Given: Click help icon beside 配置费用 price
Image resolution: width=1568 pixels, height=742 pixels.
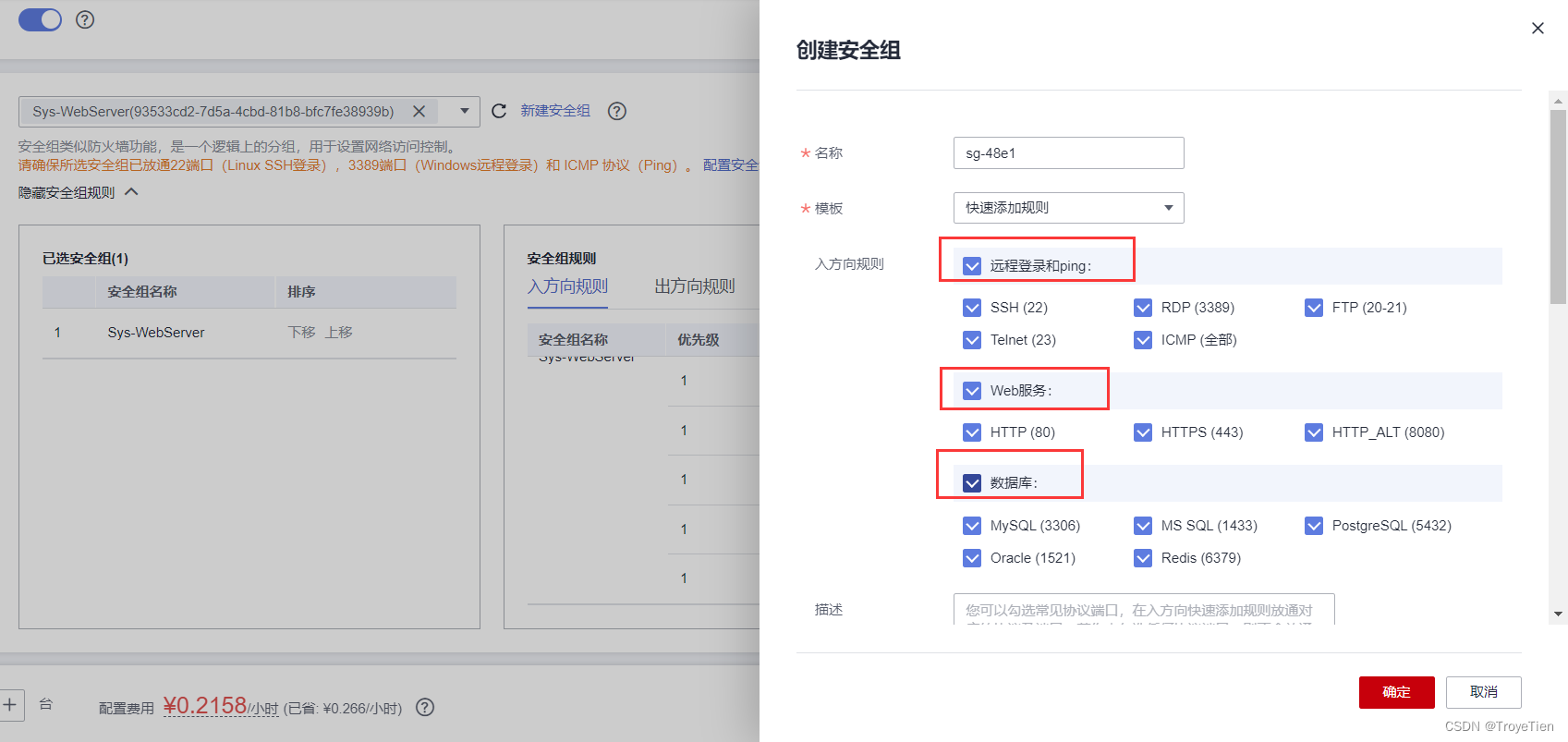Looking at the screenshot, I should click(x=425, y=708).
